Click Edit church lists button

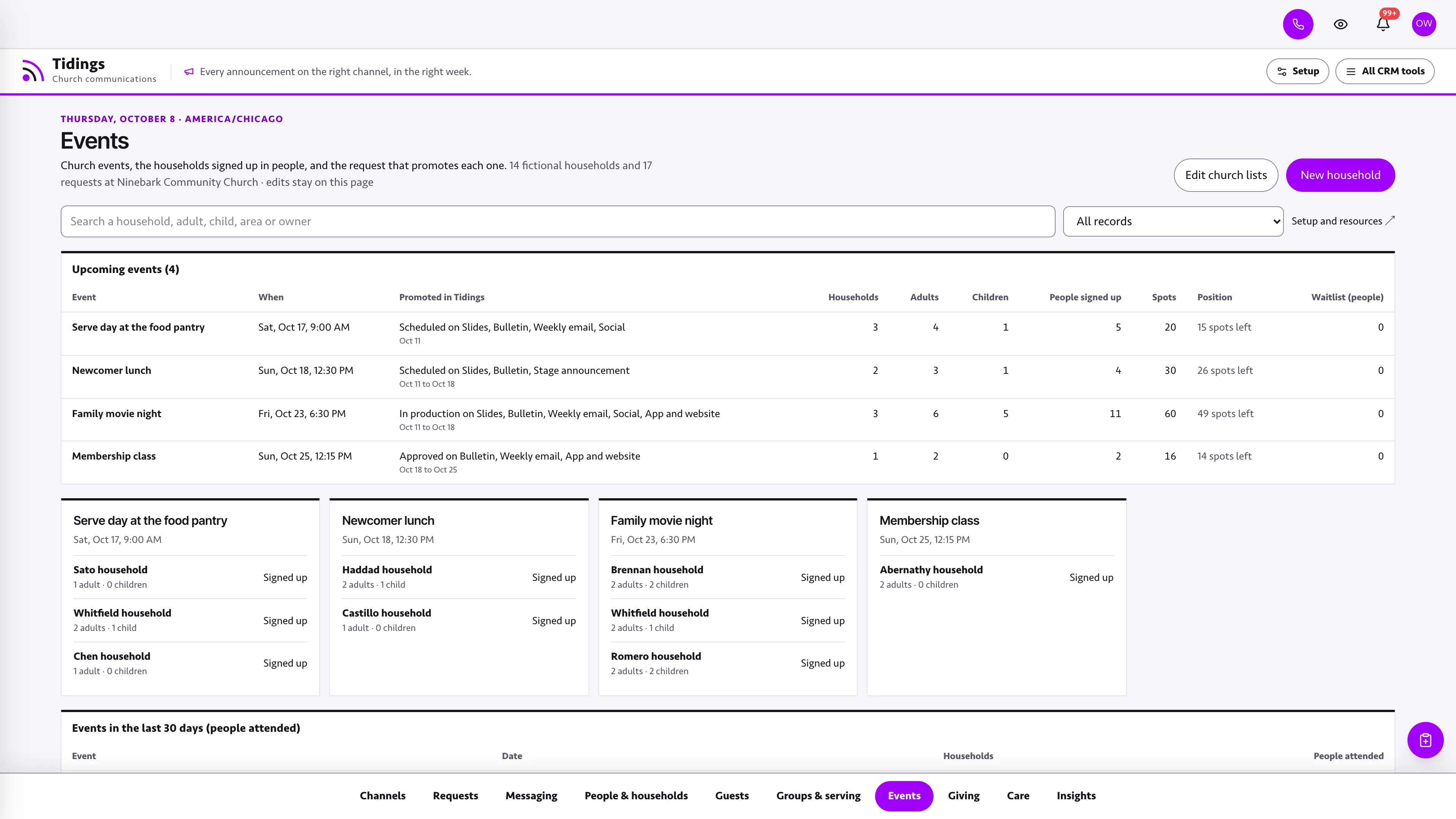coord(1225,175)
